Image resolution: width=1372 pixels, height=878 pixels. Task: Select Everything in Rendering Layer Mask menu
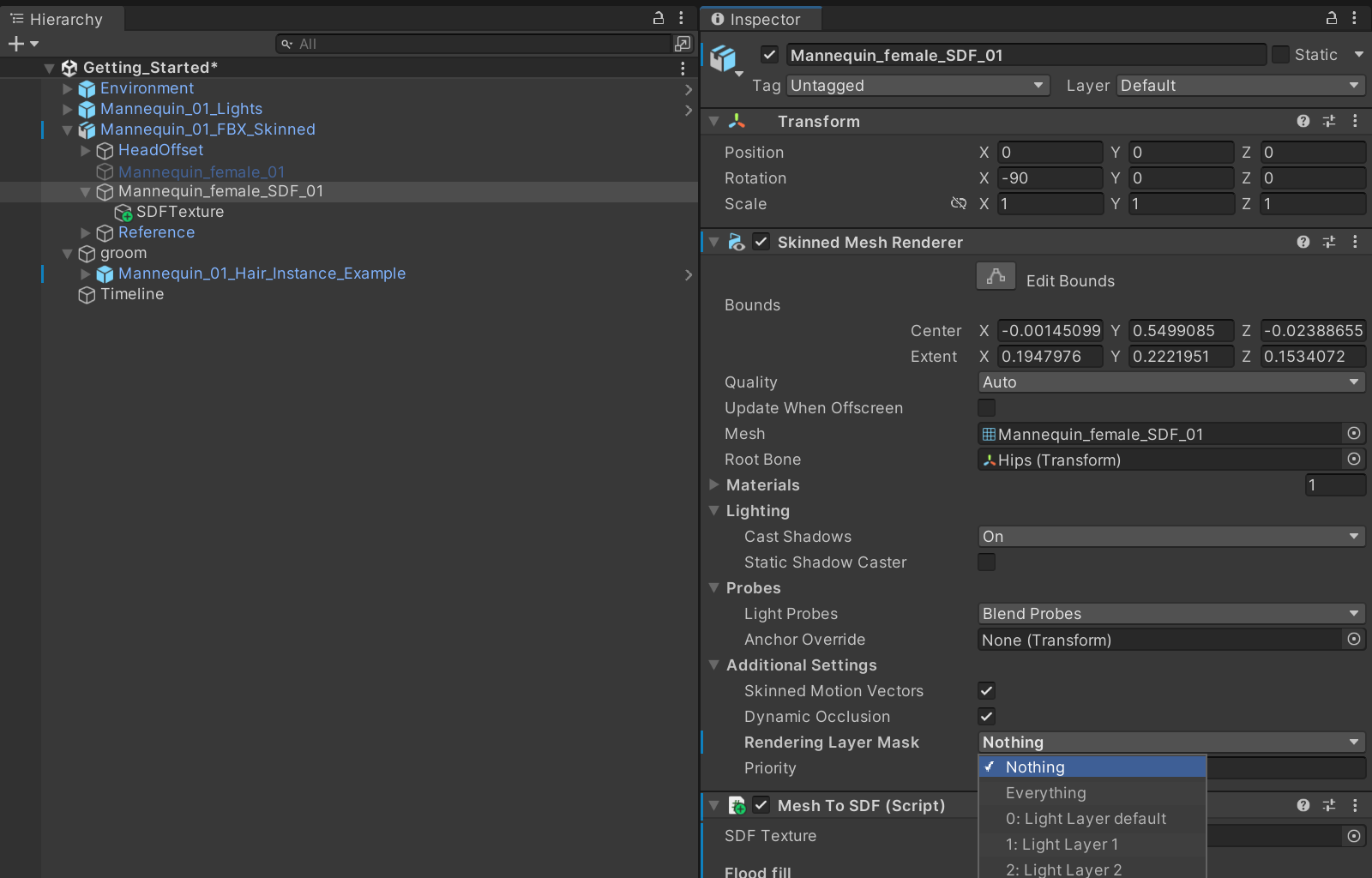[1045, 793]
